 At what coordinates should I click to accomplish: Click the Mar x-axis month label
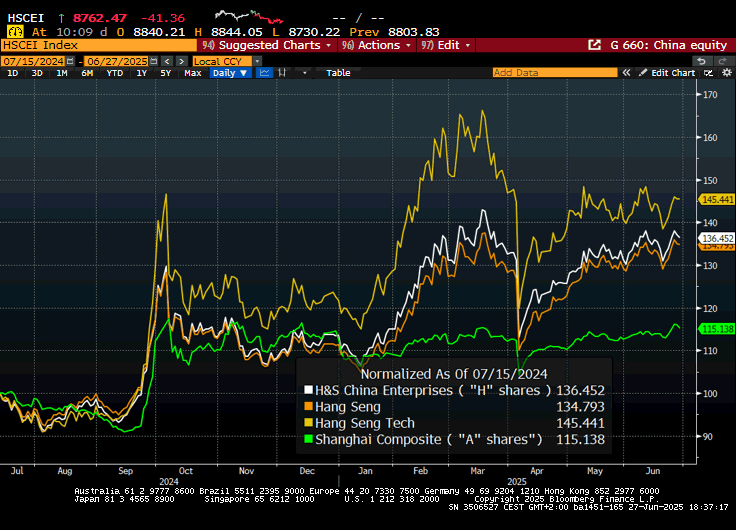pos(477,471)
